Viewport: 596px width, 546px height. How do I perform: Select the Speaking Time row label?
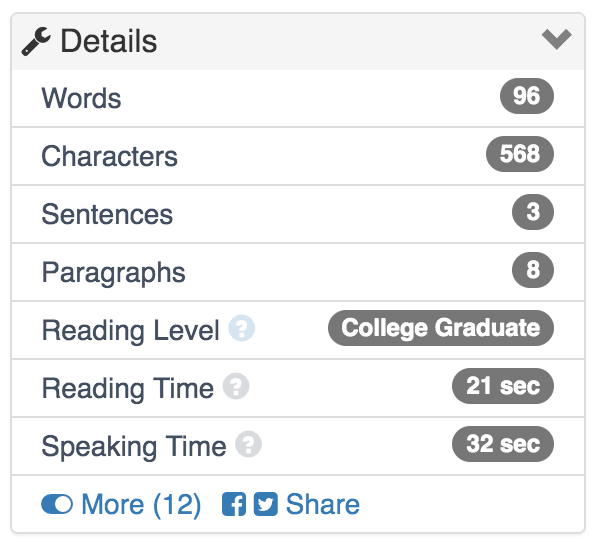[x=134, y=446]
